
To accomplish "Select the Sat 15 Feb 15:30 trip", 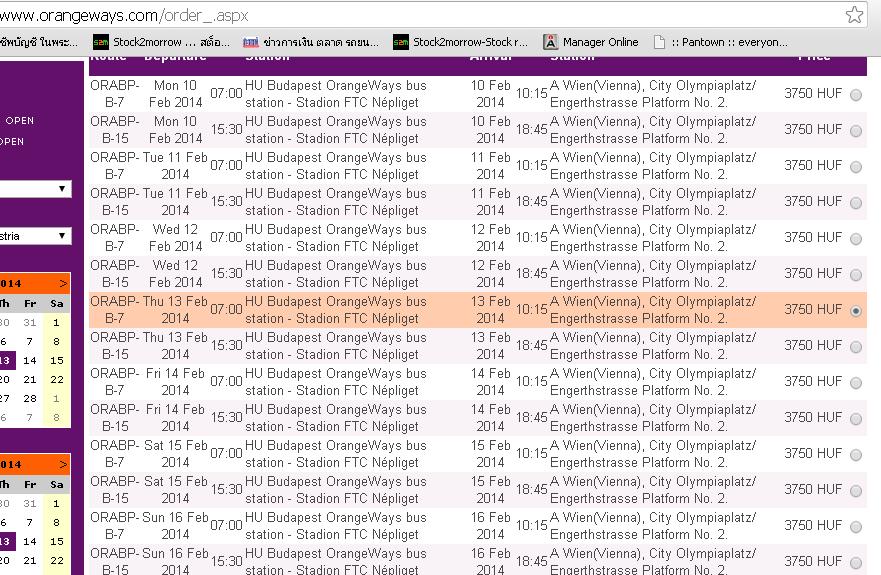I will [856, 491].
